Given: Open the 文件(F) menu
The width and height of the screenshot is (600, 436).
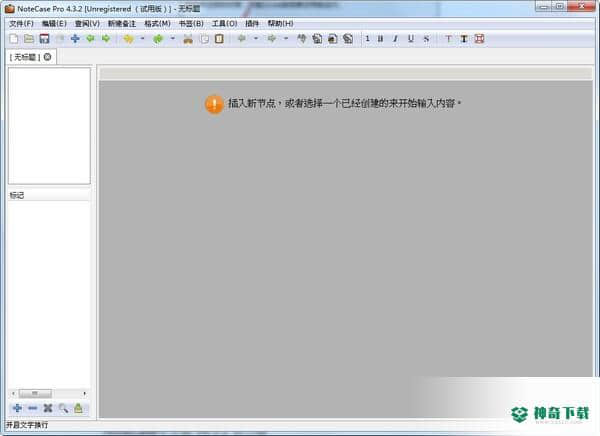Looking at the screenshot, I should pyautogui.click(x=21, y=24).
